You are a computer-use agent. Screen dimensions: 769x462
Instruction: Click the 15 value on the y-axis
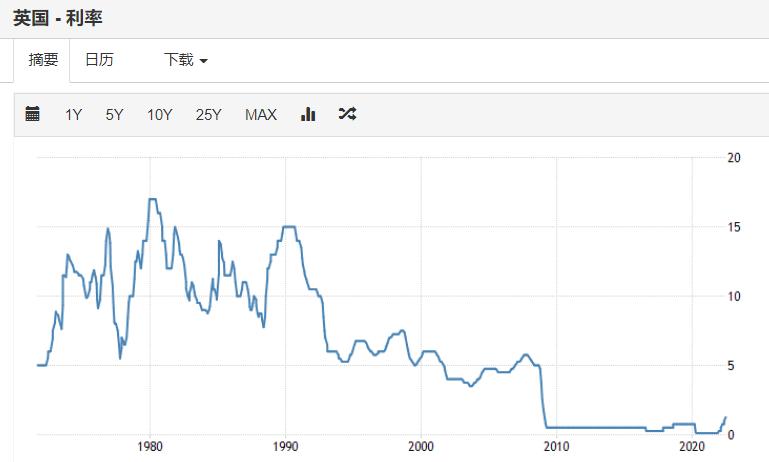734,227
